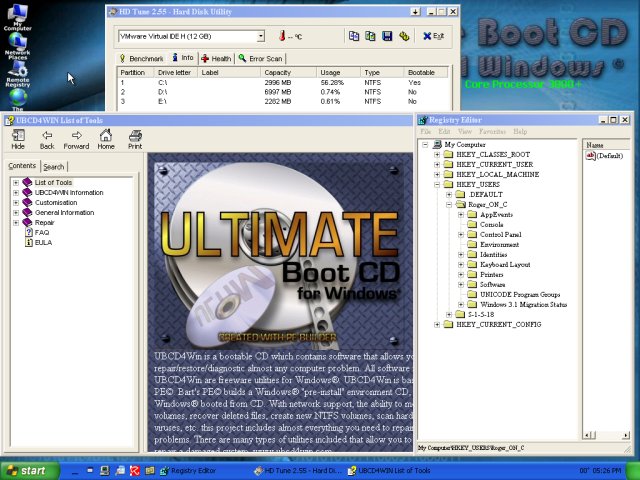Select partition row with drive C:\

point(282,82)
